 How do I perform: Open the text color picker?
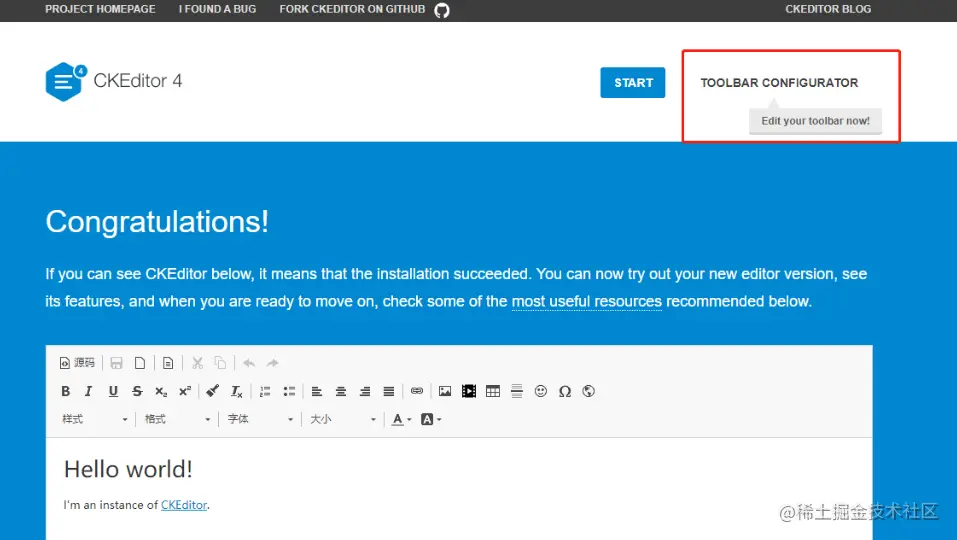[x=402, y=419]
